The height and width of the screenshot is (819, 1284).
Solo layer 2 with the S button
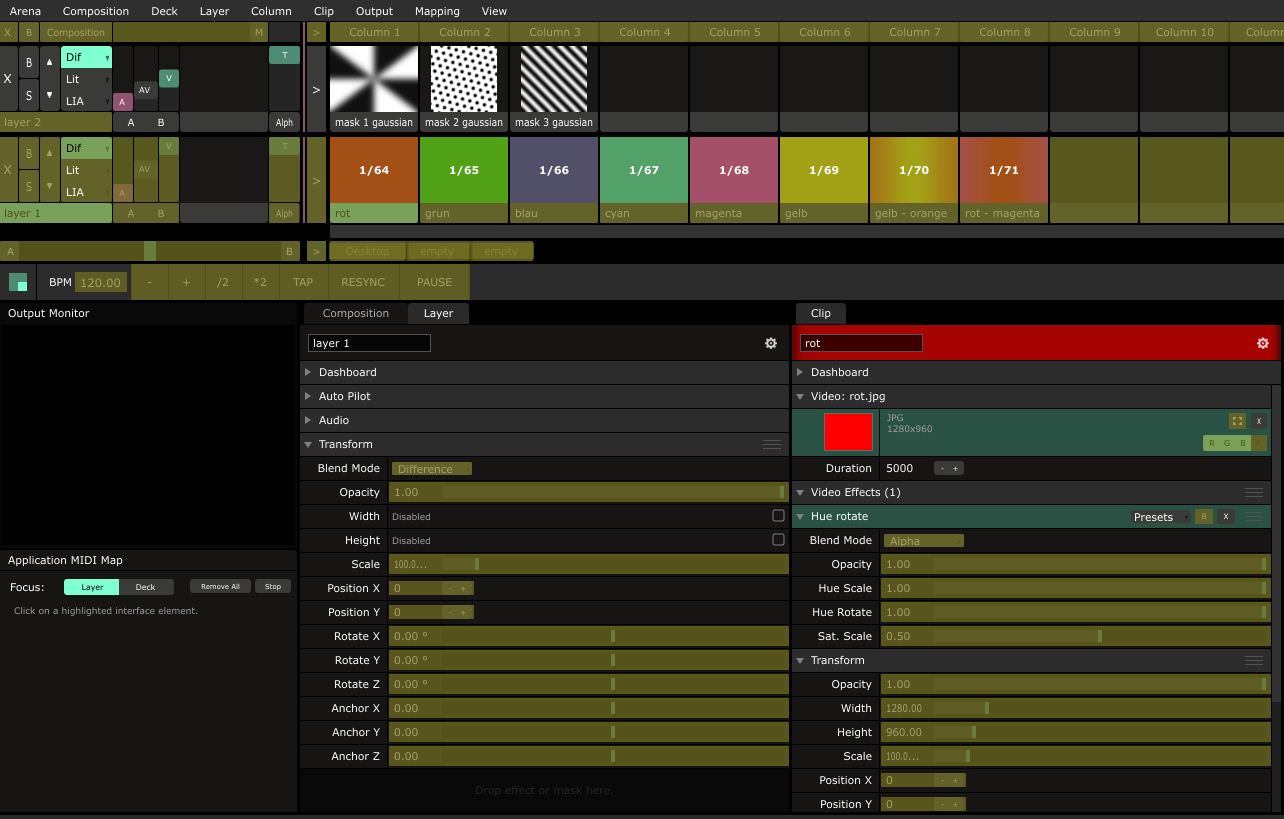pos(29,95)
